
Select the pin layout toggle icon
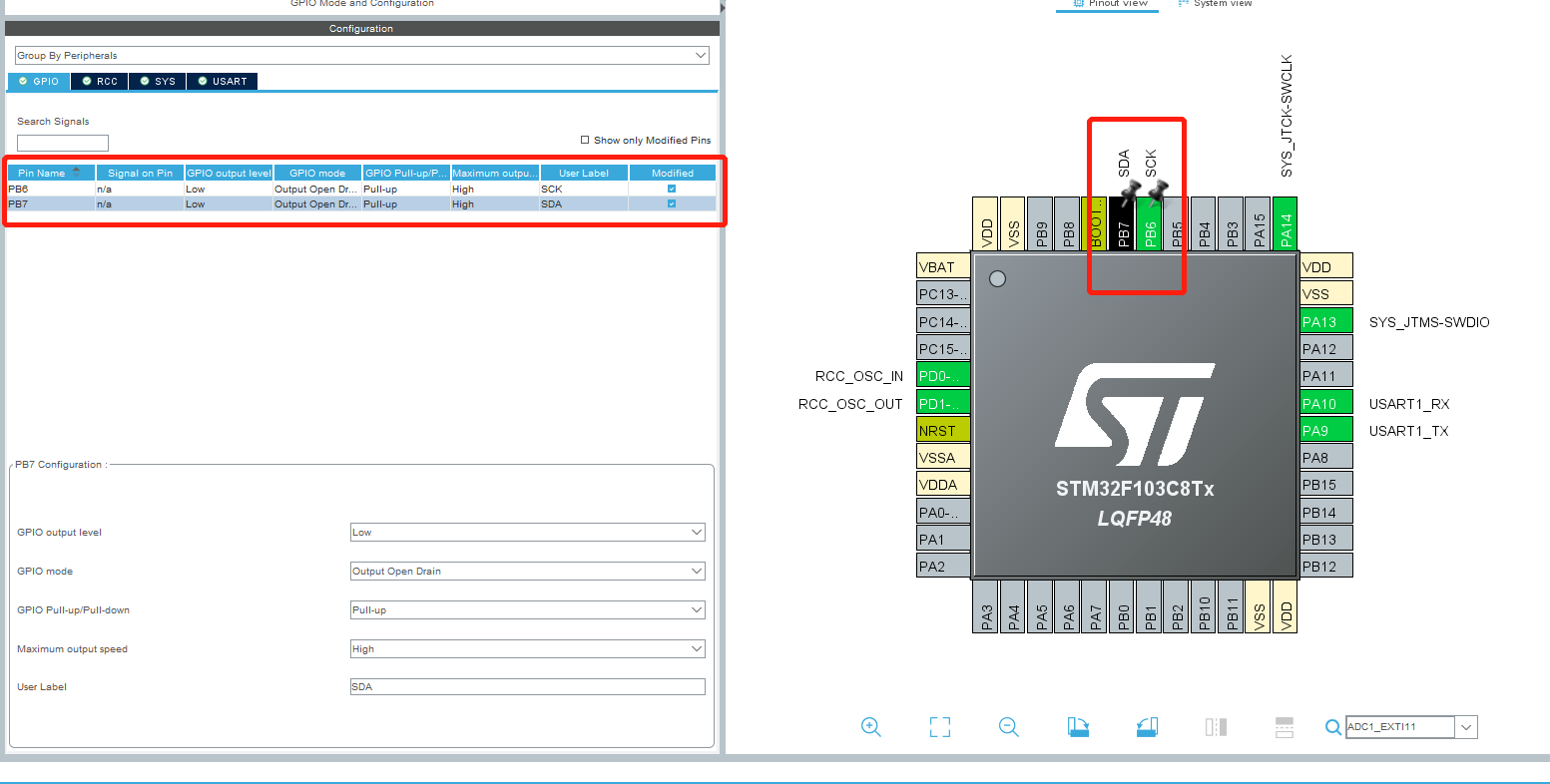pyautogui.click(x=1216, y=727)
